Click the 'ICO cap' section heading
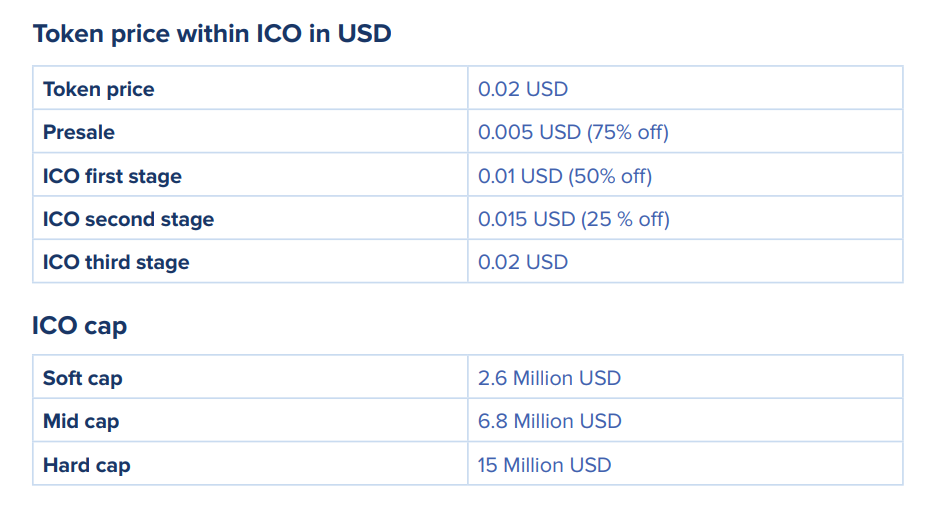Viewport: 931px width, 525px height. point(80,326)
